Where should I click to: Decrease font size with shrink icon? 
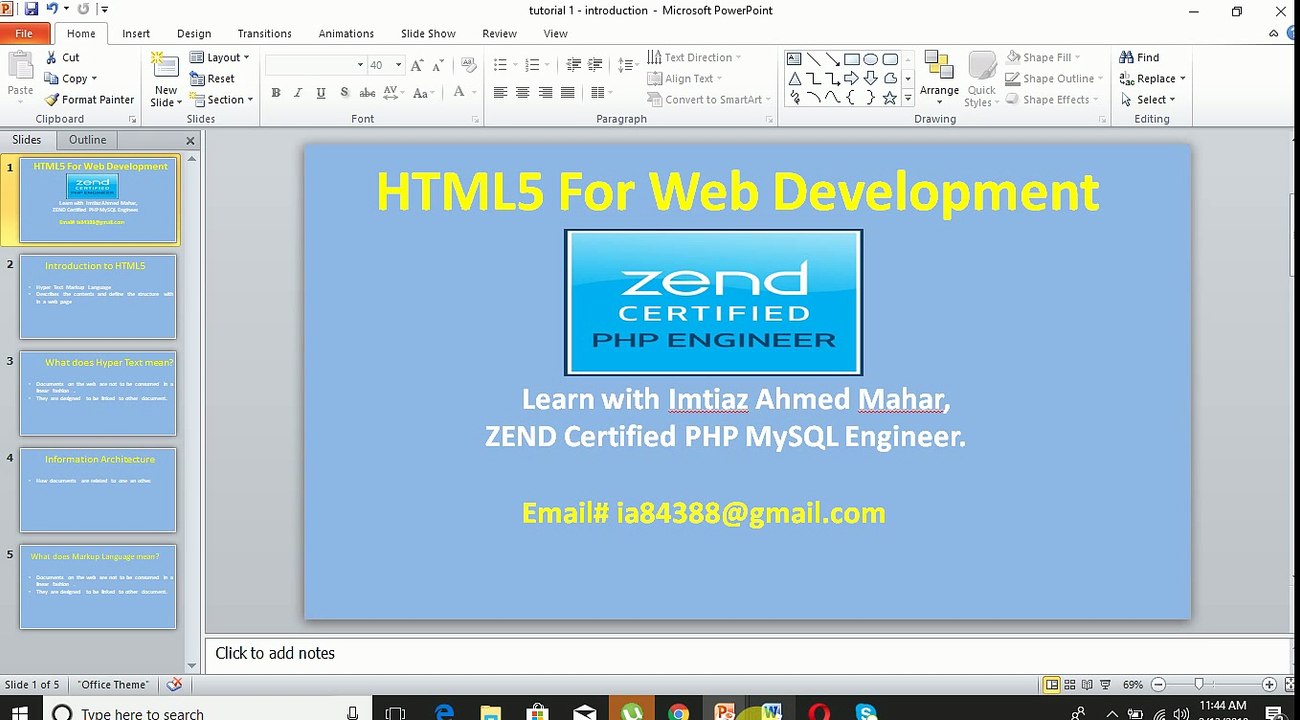pos(438,65)
